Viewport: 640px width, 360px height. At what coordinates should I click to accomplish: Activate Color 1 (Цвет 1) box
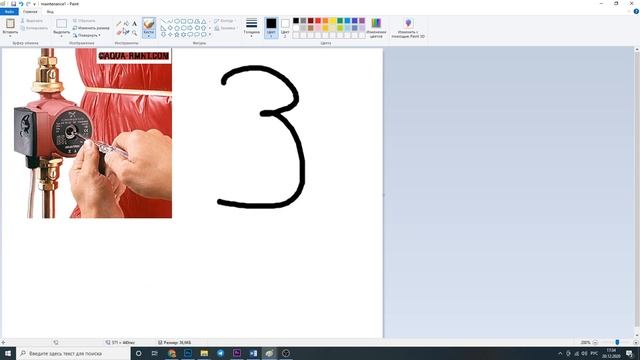tap(271, 28)
